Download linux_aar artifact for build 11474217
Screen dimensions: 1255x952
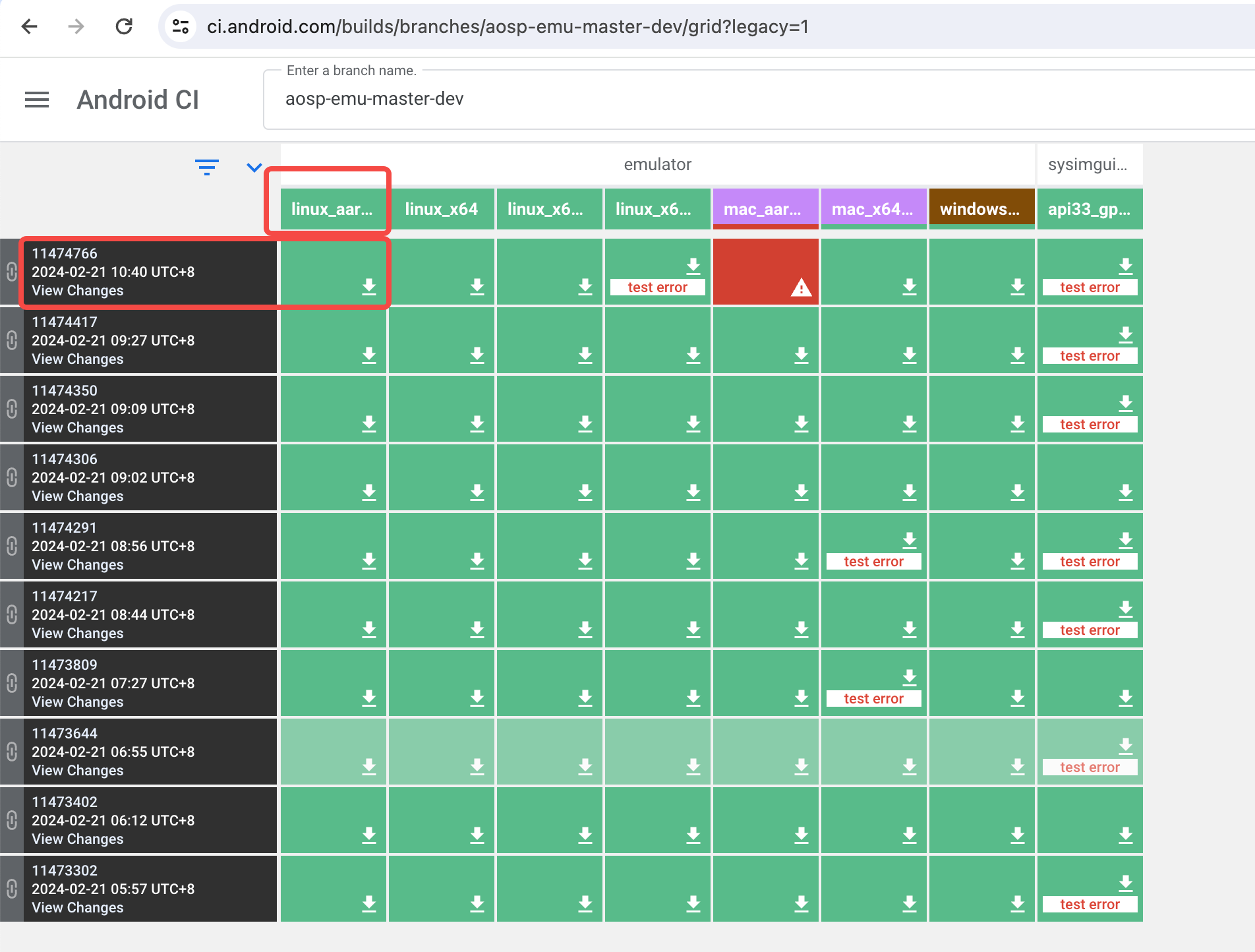click(x=369, y=629)
